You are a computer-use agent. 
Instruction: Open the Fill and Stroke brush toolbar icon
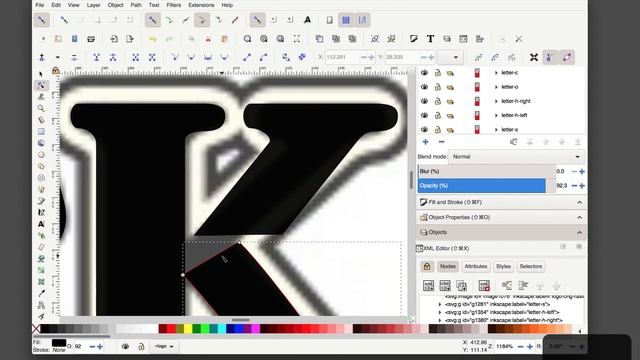(x=413, y=39)
